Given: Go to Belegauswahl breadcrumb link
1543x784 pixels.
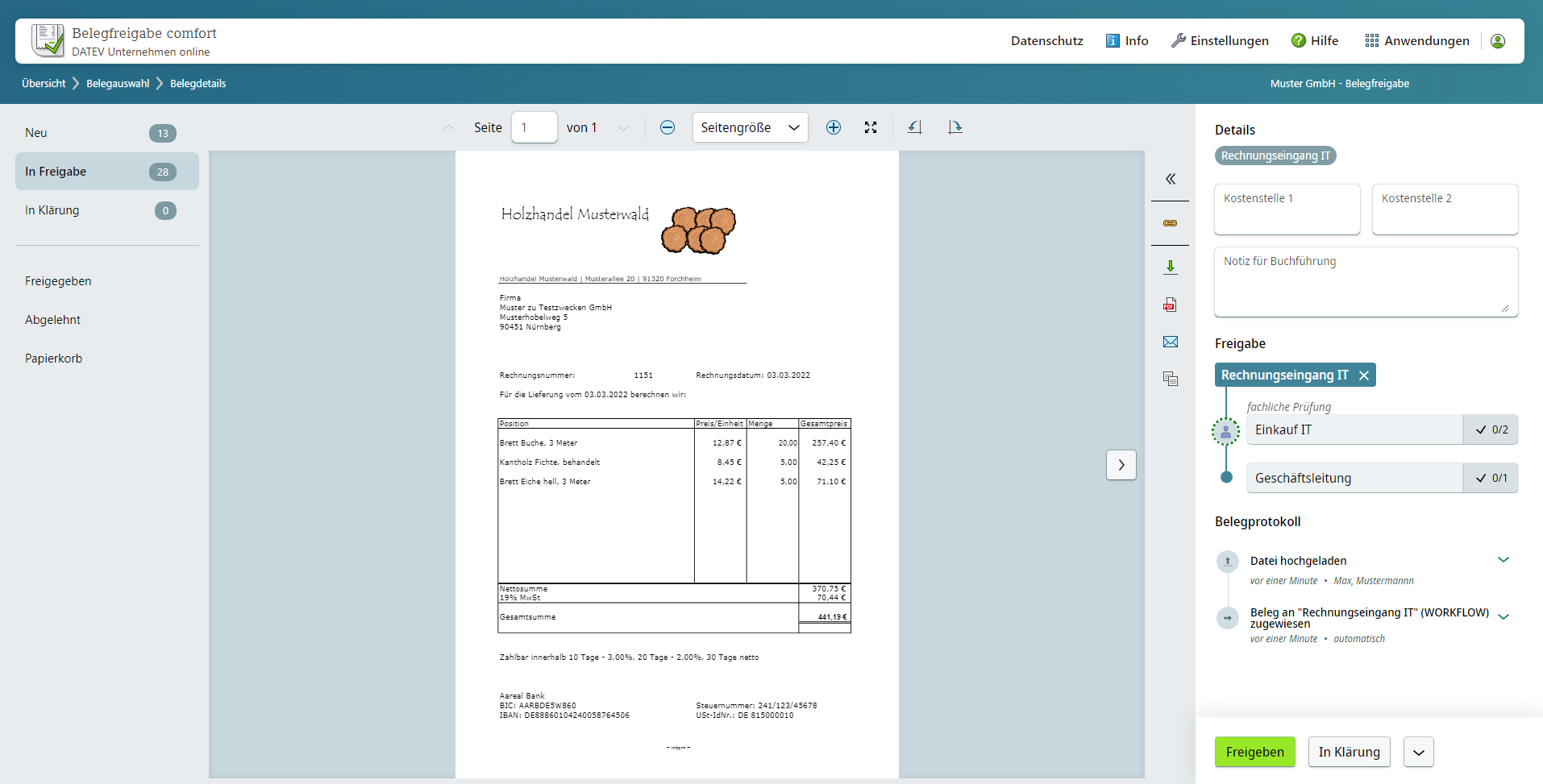Looking at the screenshot, I should click(x=118, y=84).
